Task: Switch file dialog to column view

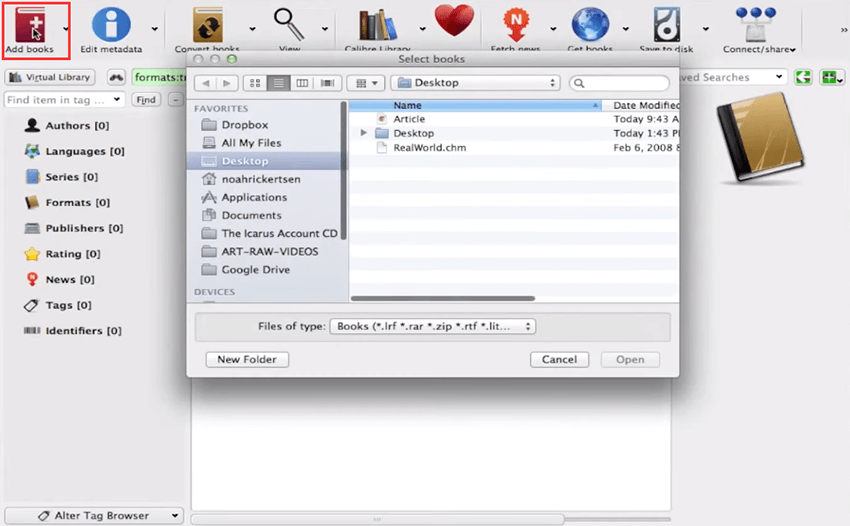Action: point(303,83)
